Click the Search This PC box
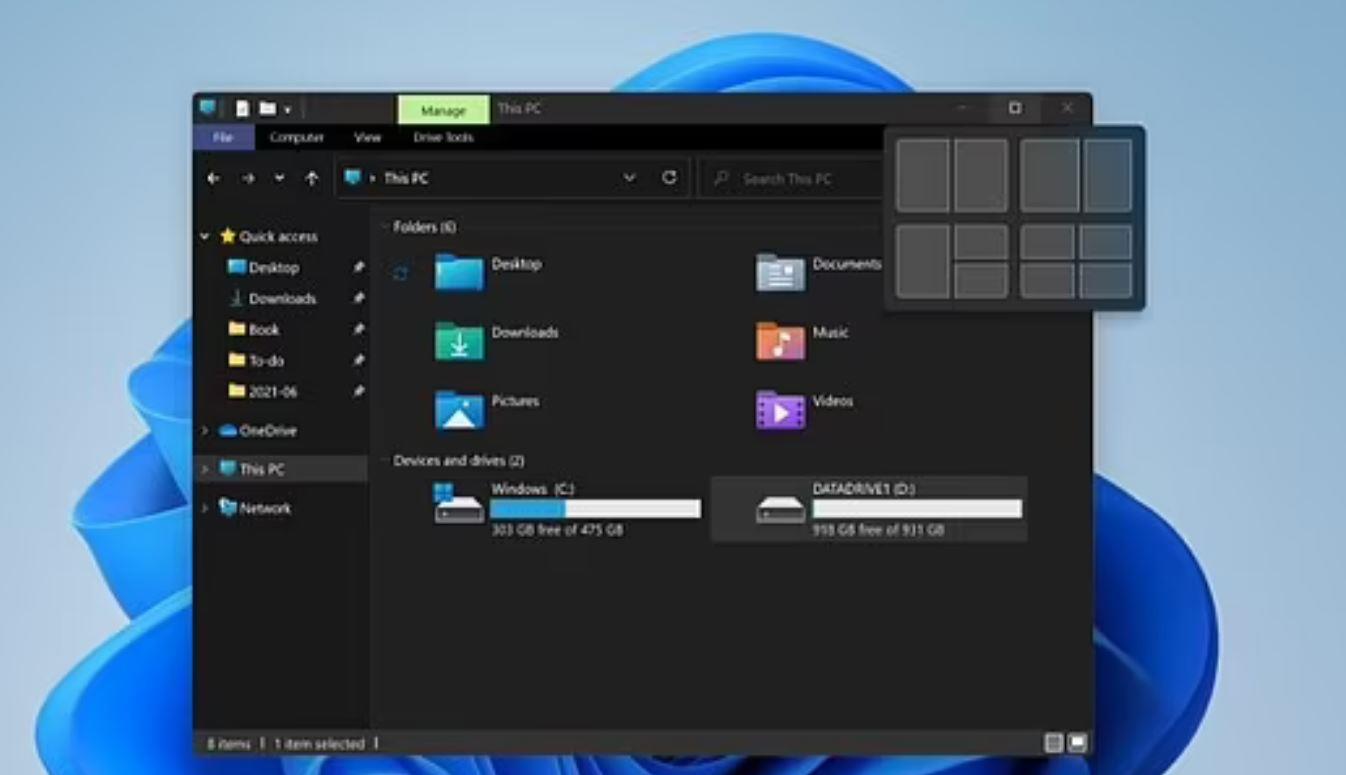The width and height of the screenshot is (1346, 775). click(x=790, y=178)
